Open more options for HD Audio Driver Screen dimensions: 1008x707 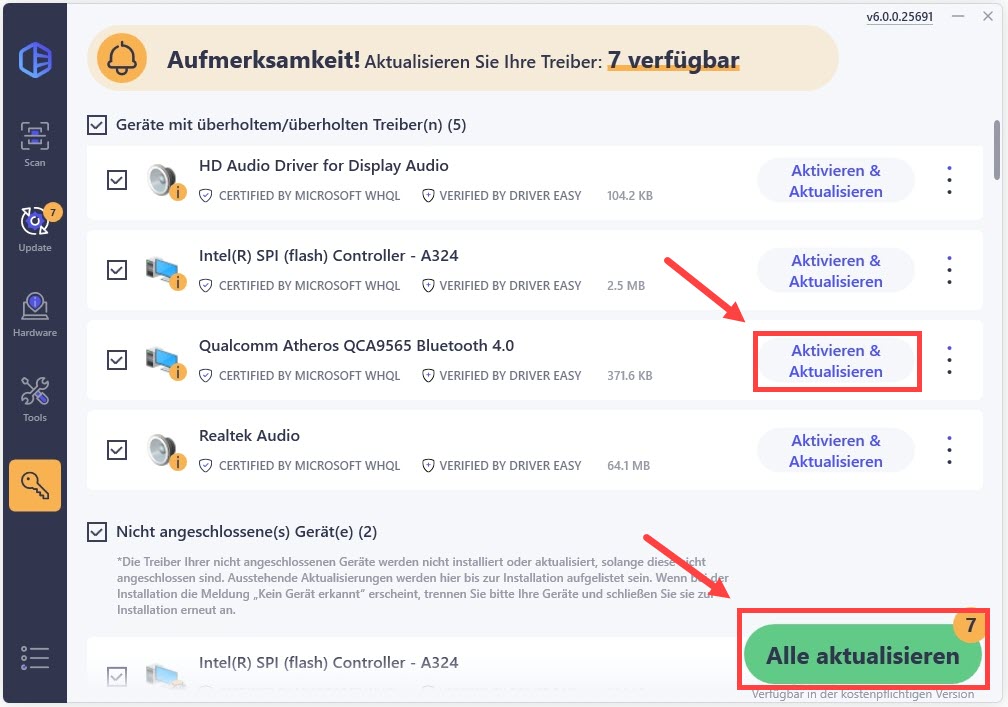[x=950, y=181]
